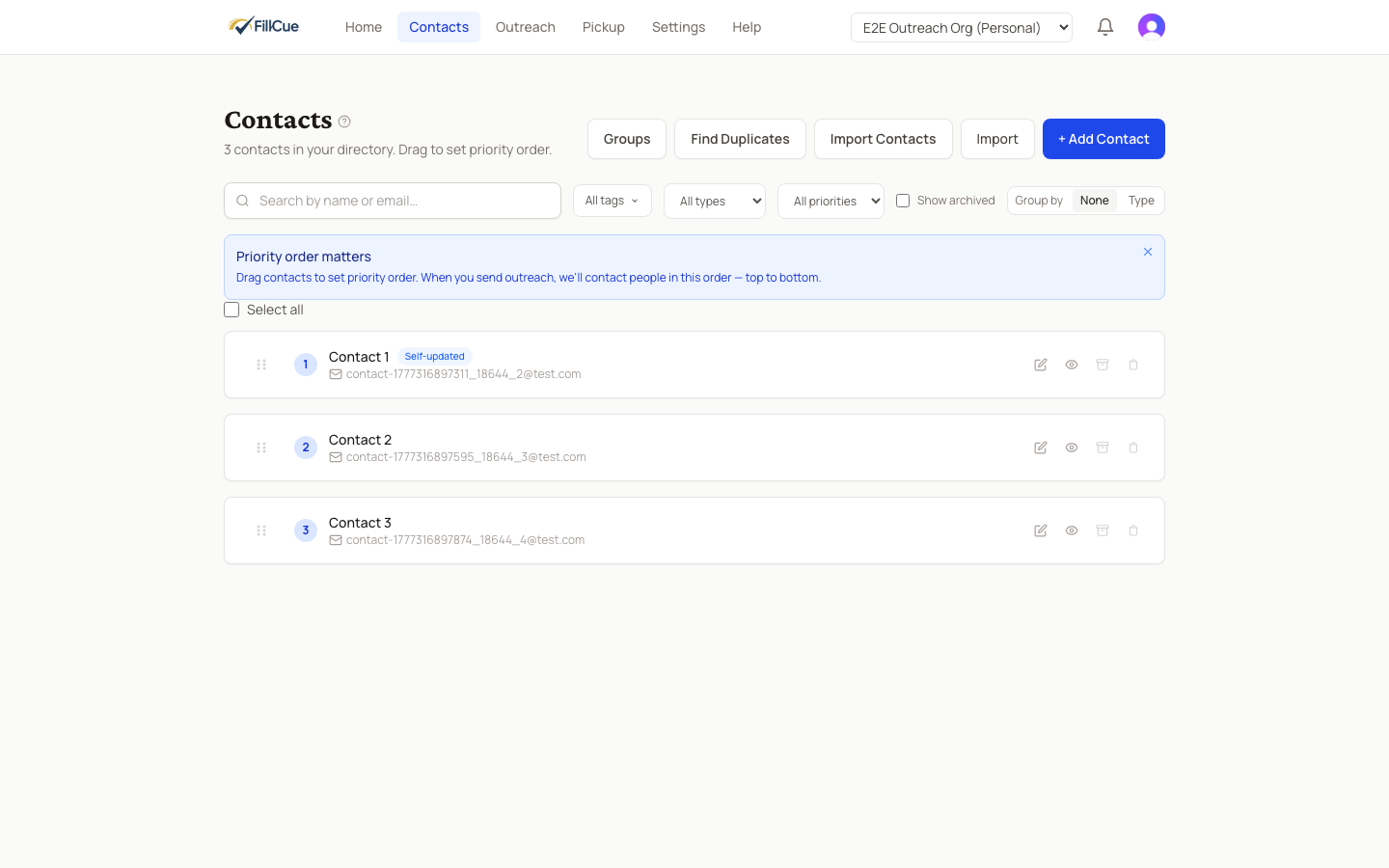The image size is (1389, 868).
Task: Open the user profile avatar
Action: (1152, 27)
